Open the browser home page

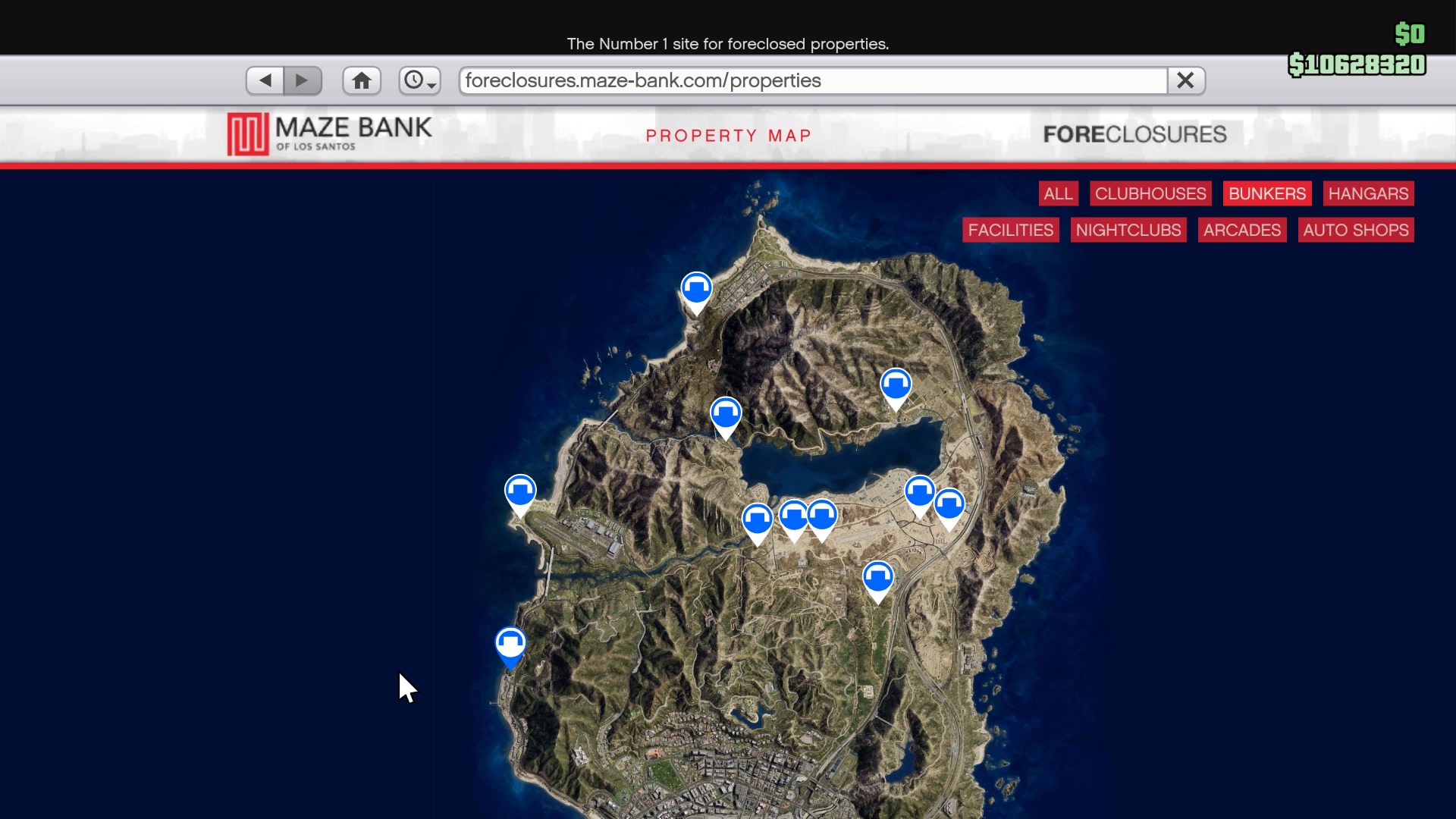pyautogui.click(x=361, y=80)
